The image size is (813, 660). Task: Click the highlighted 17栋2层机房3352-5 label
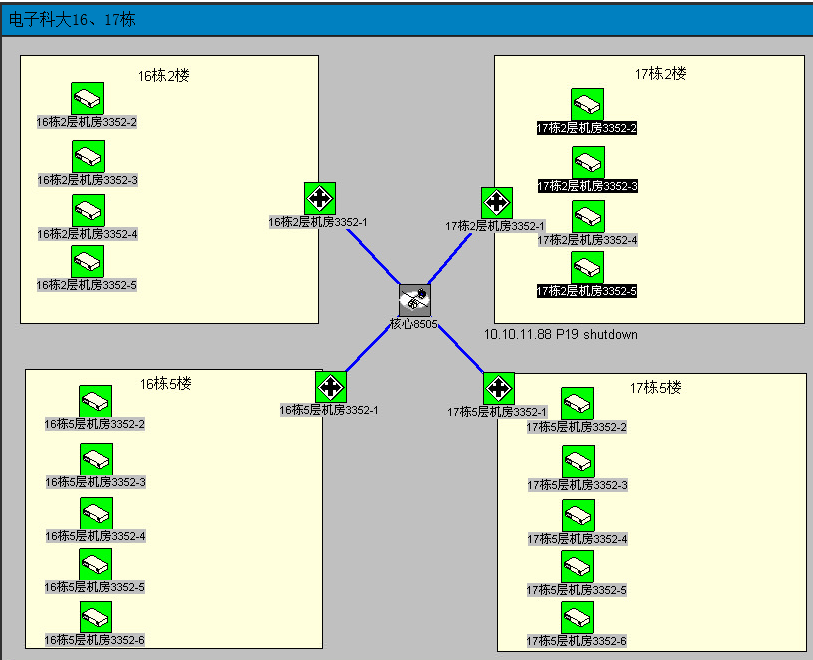(587, 291)
